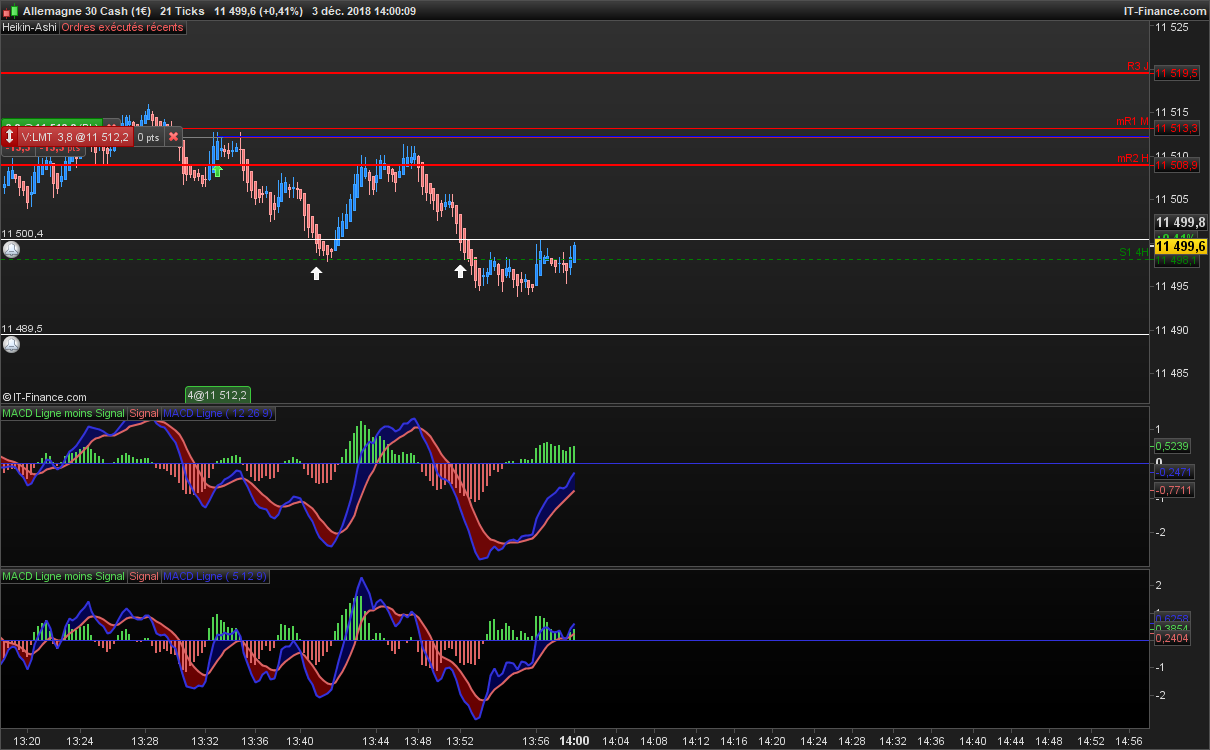
Task: Click the green 11 498,1 support price tag
Action: pos(1177,261)
